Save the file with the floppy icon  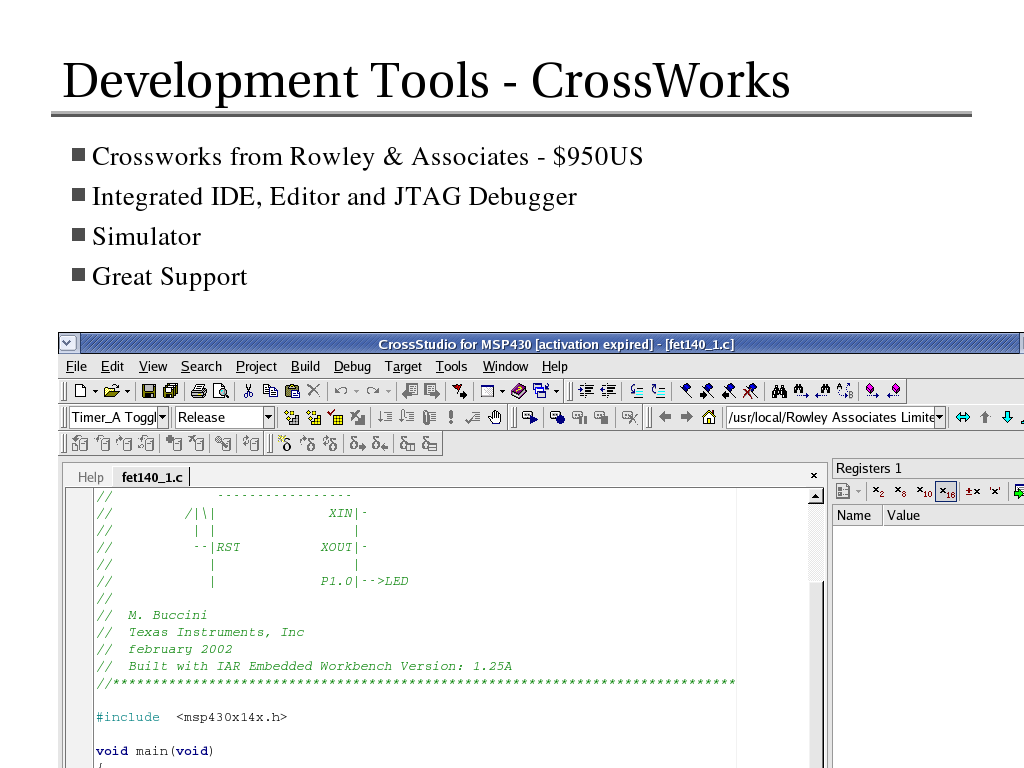coord(149,391)
